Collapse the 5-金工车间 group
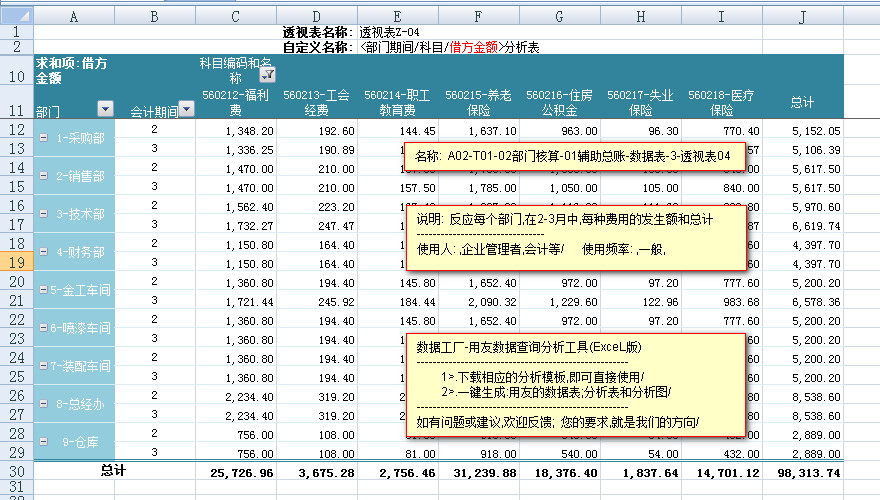 (x=43, y=290)
